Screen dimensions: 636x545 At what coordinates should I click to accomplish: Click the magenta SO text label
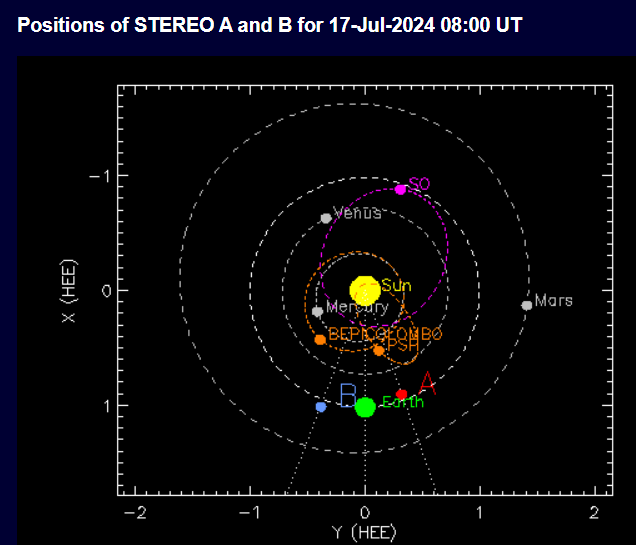click(x=419, y=184)
